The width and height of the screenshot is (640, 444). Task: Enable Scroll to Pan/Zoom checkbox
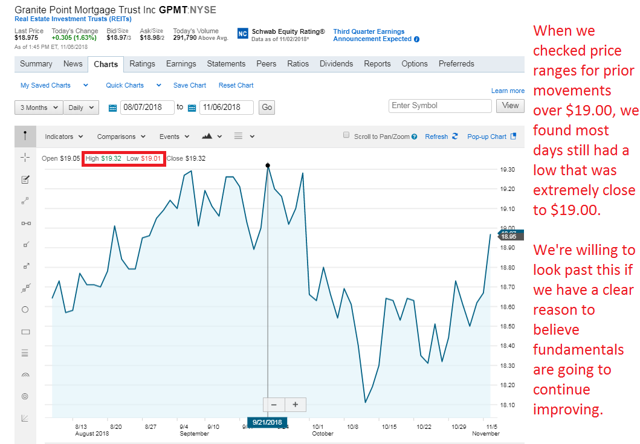pos(346,135)
